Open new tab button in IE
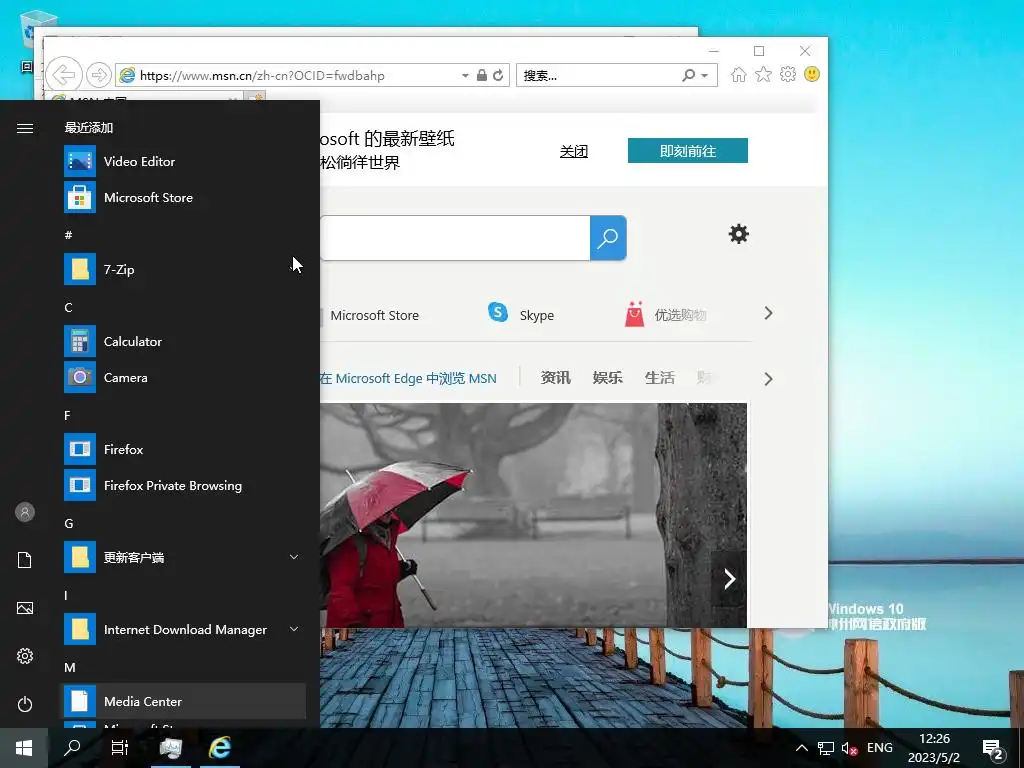Viewport: 1024px width, 768px height. click(255, 97)
